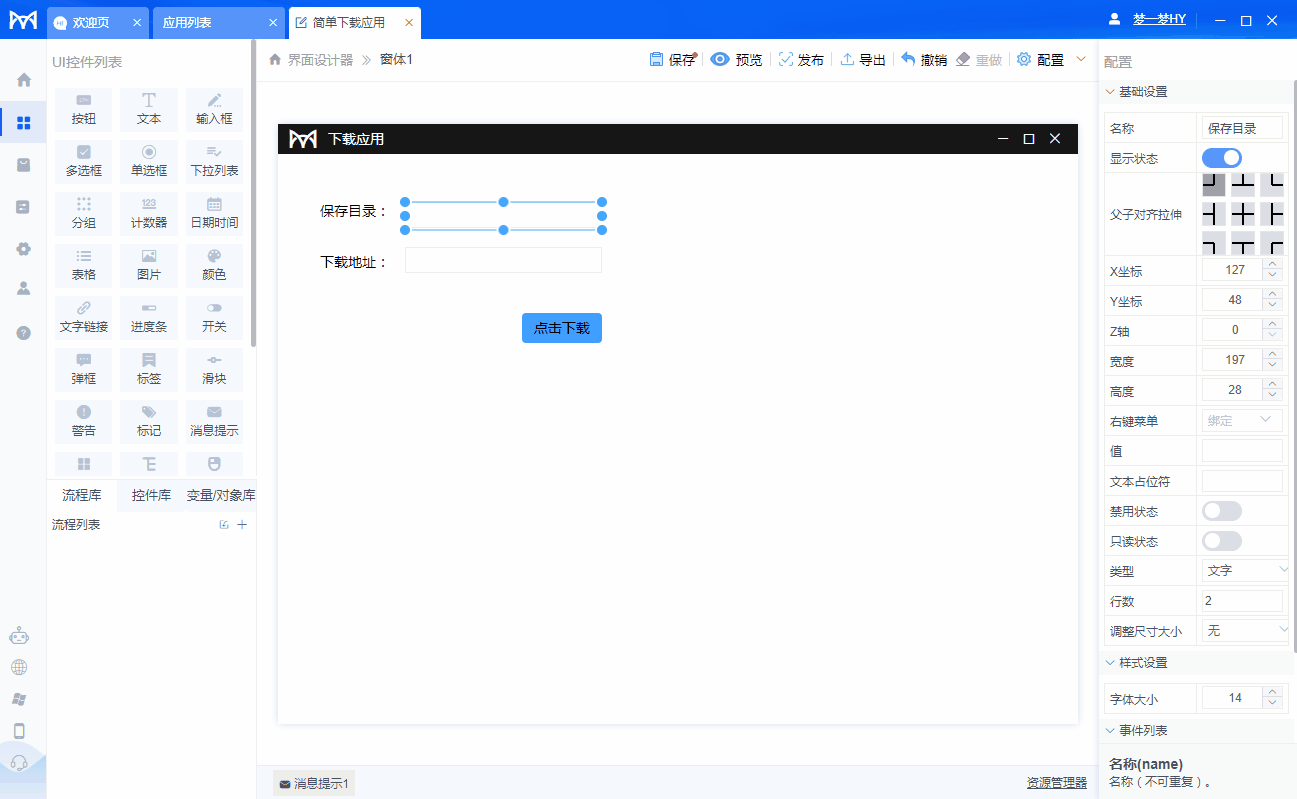Image resolution: width=1297 pixels, height=799 pixels.
Task: Increase the X坐标 value
Action: tap(1272, 265)
